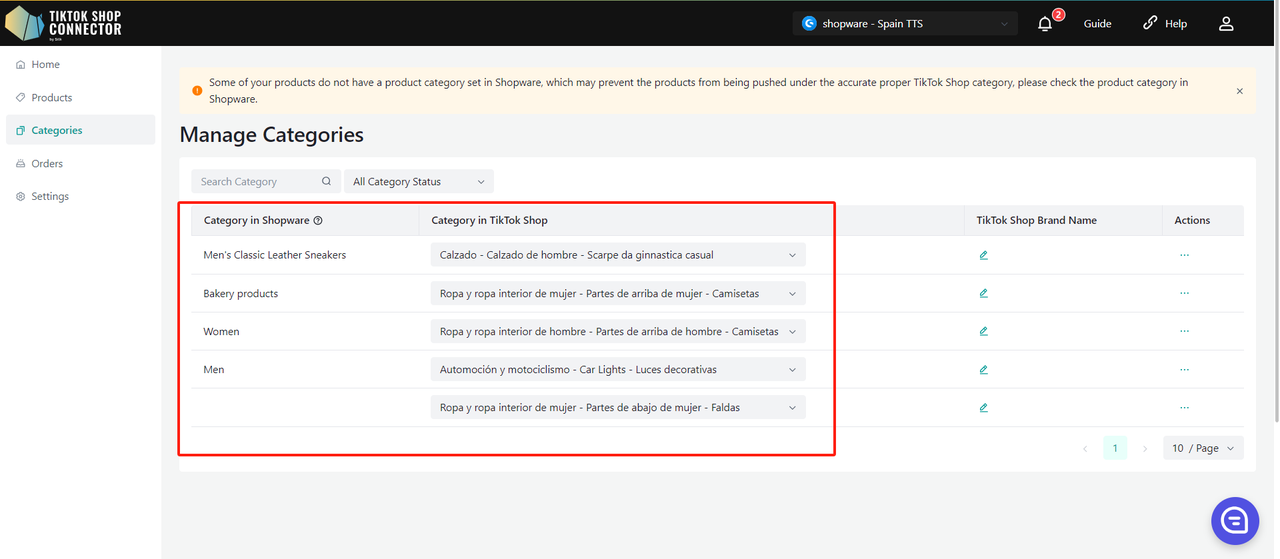Open the shopware - Spain TTS store selector
Viewport: 1280px width, 559px height.
pyautogui.click(x=905, y=24)
